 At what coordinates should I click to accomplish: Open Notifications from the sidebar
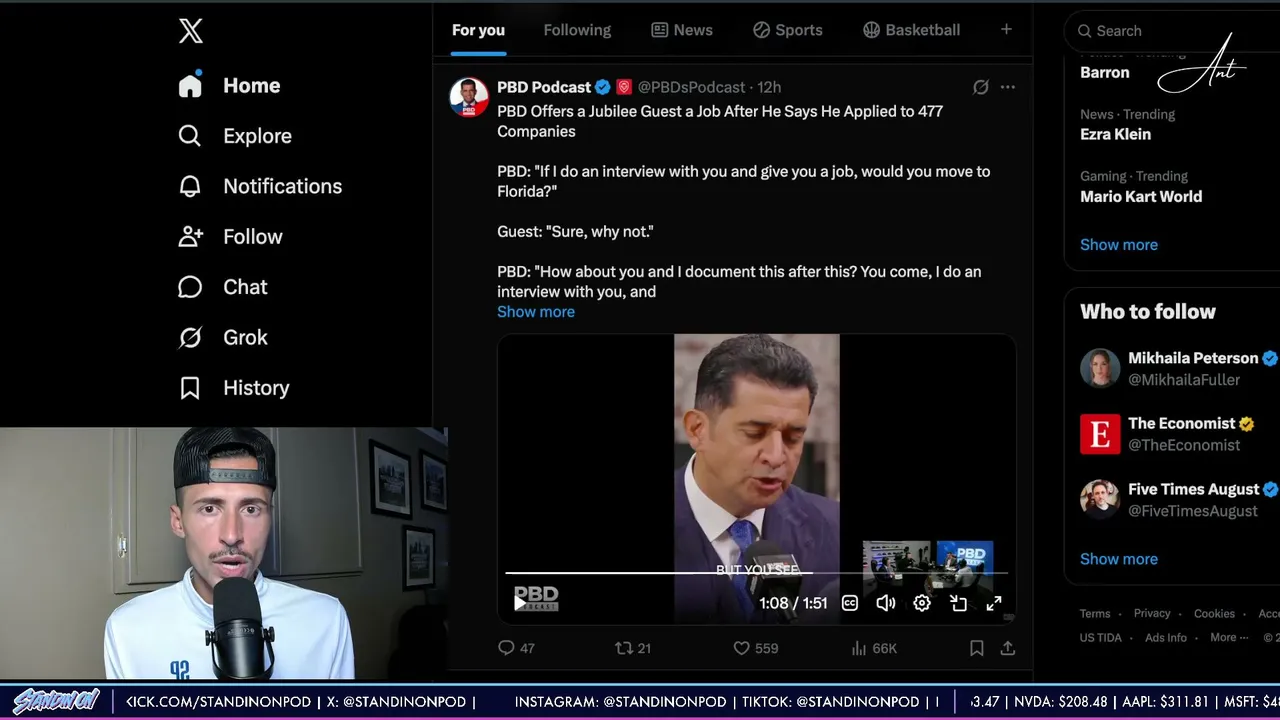(260, 186)
